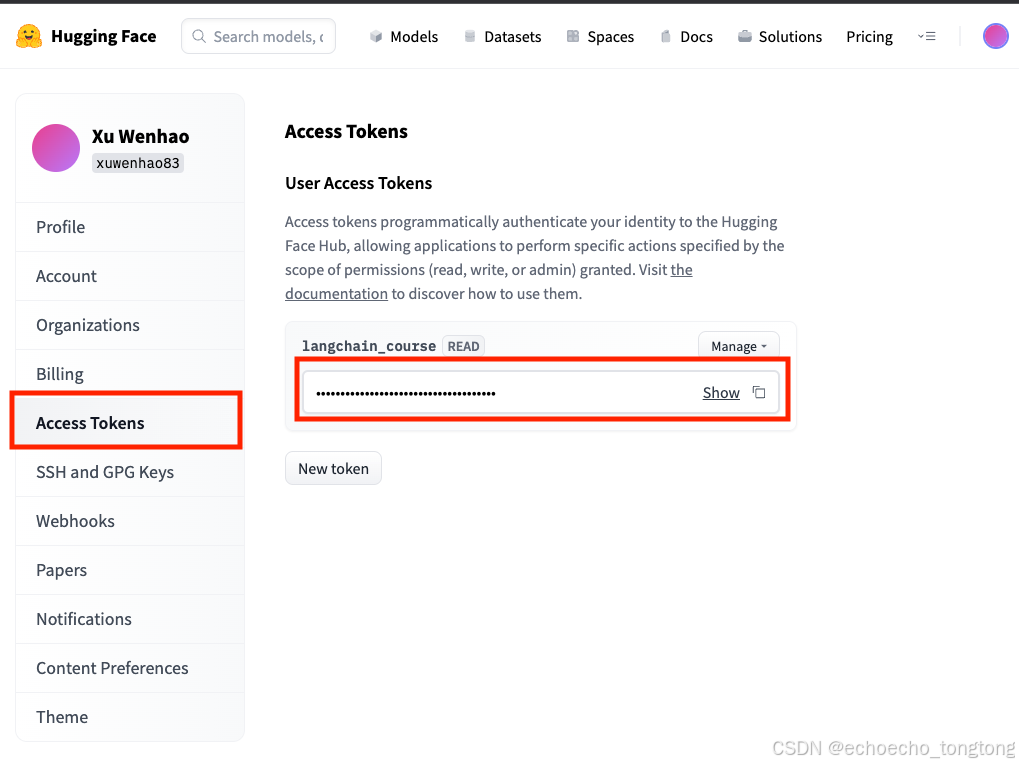This screenshot has width=1019, height=766.
Task: Click the Datasets icon in navigation
Action: point(470,36)
